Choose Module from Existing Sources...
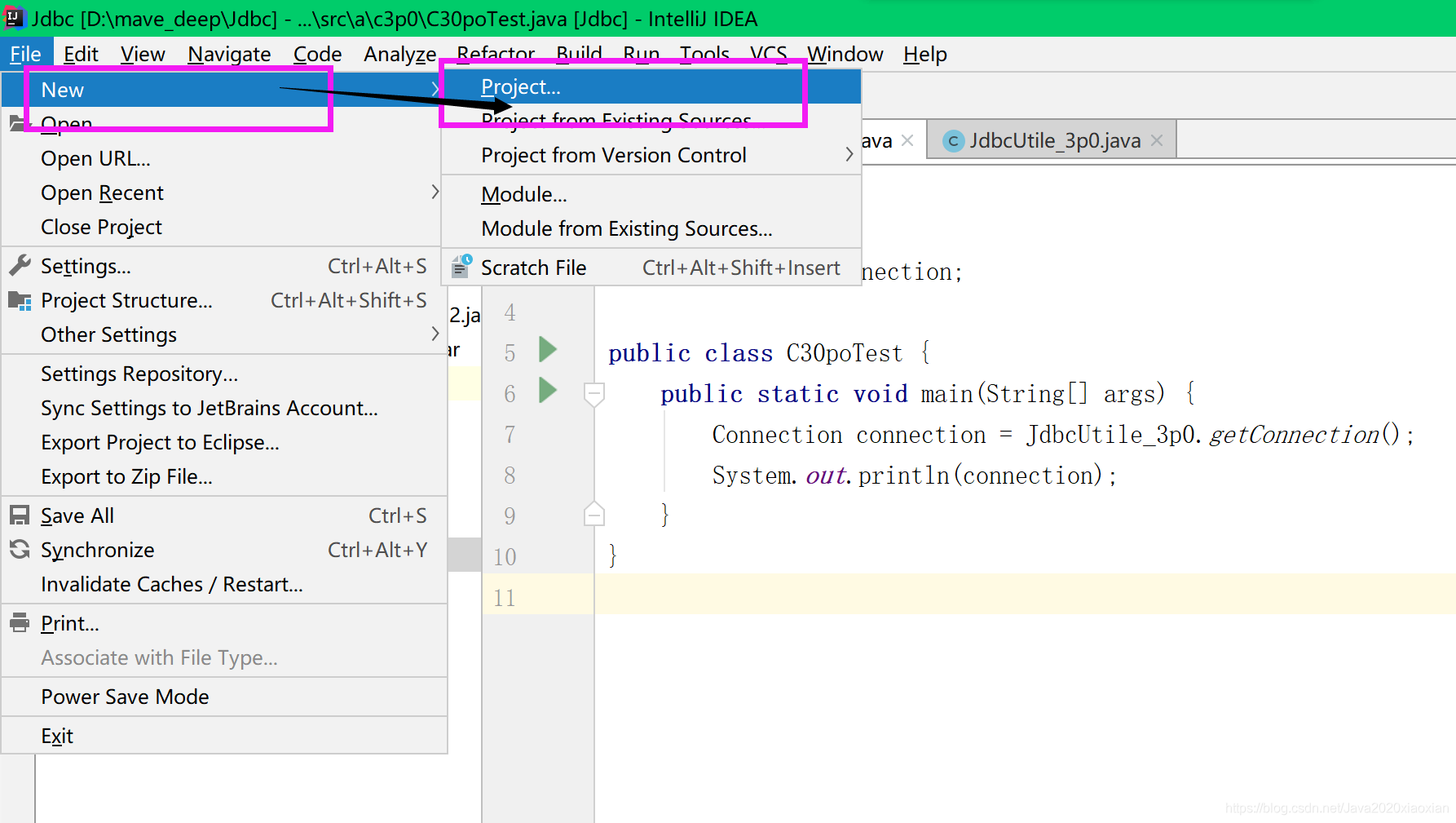Image resolution: width=1456 pixels, height=823 pixels. (x=651, y=228)
